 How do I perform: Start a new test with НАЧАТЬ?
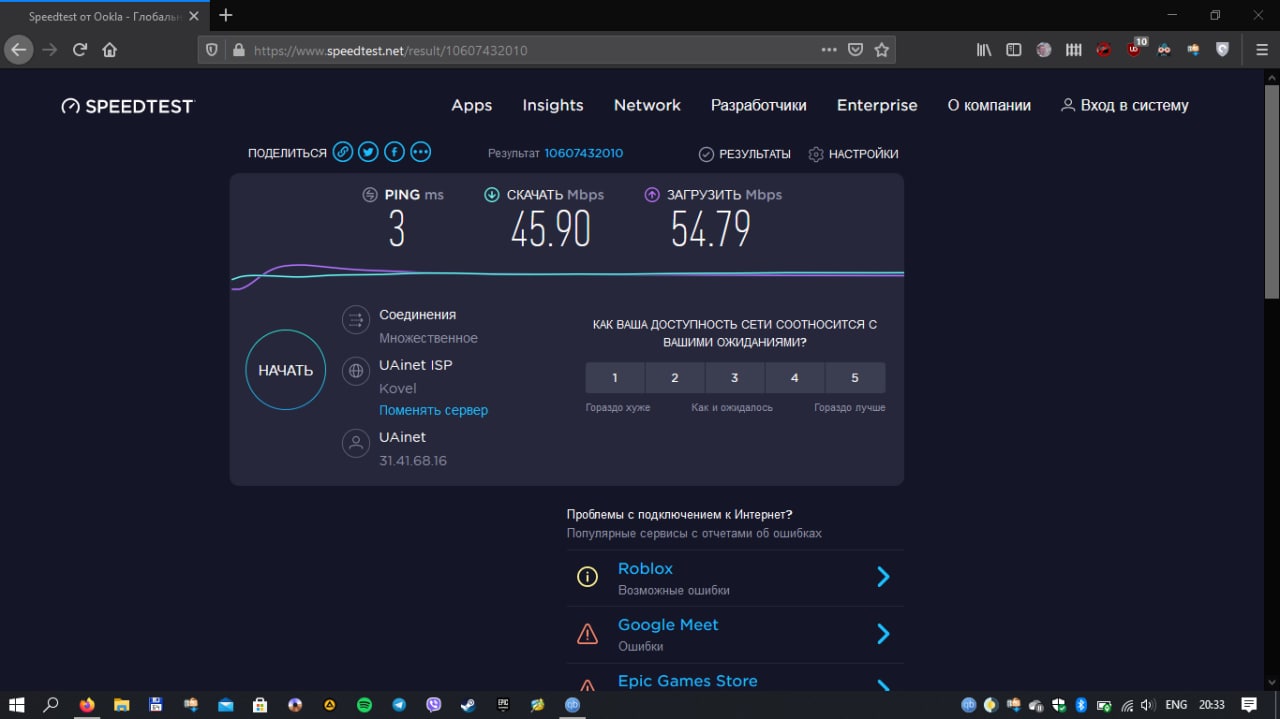coord(286,370)
